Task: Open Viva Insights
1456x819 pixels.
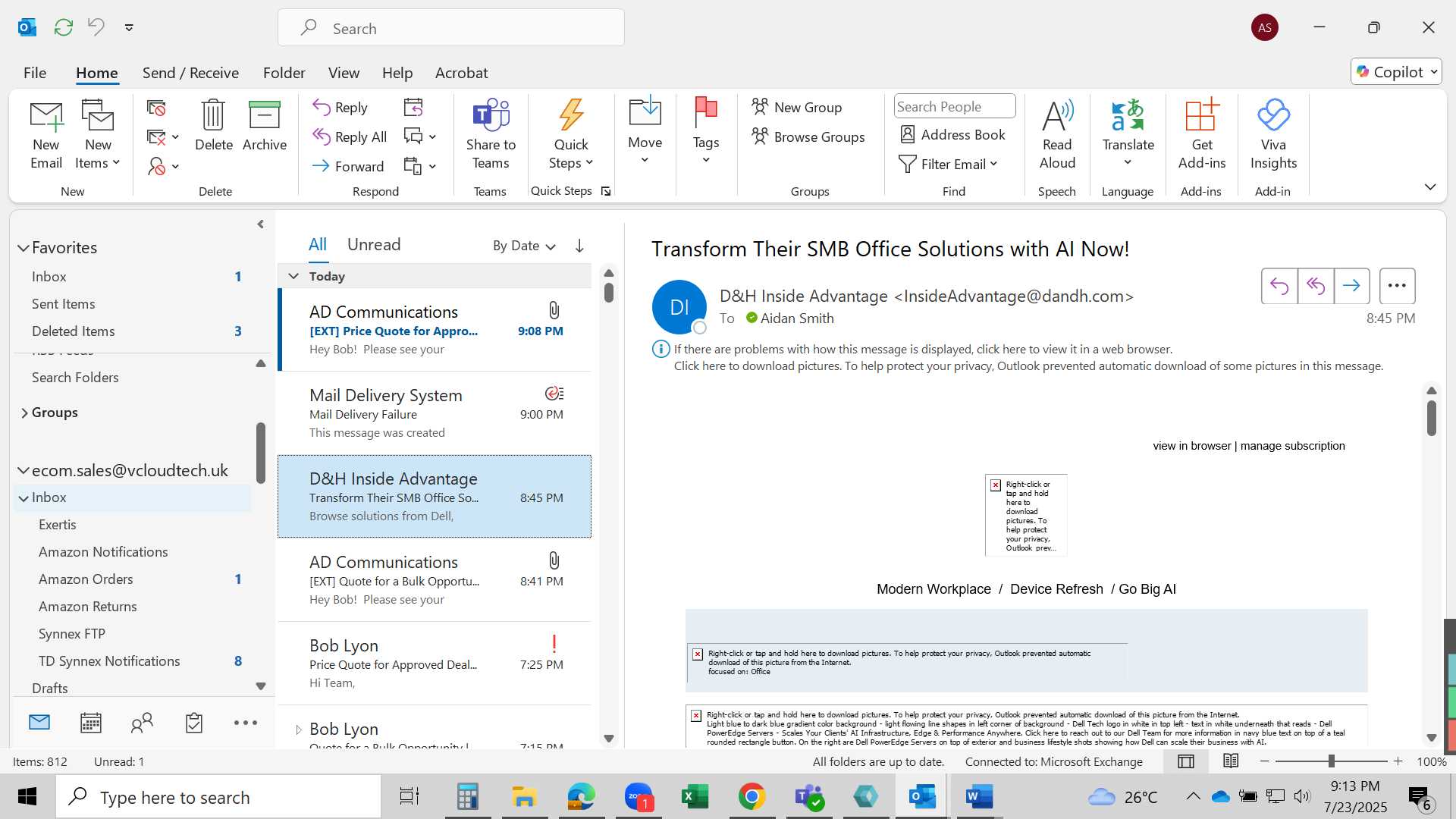Action: 1273,135
